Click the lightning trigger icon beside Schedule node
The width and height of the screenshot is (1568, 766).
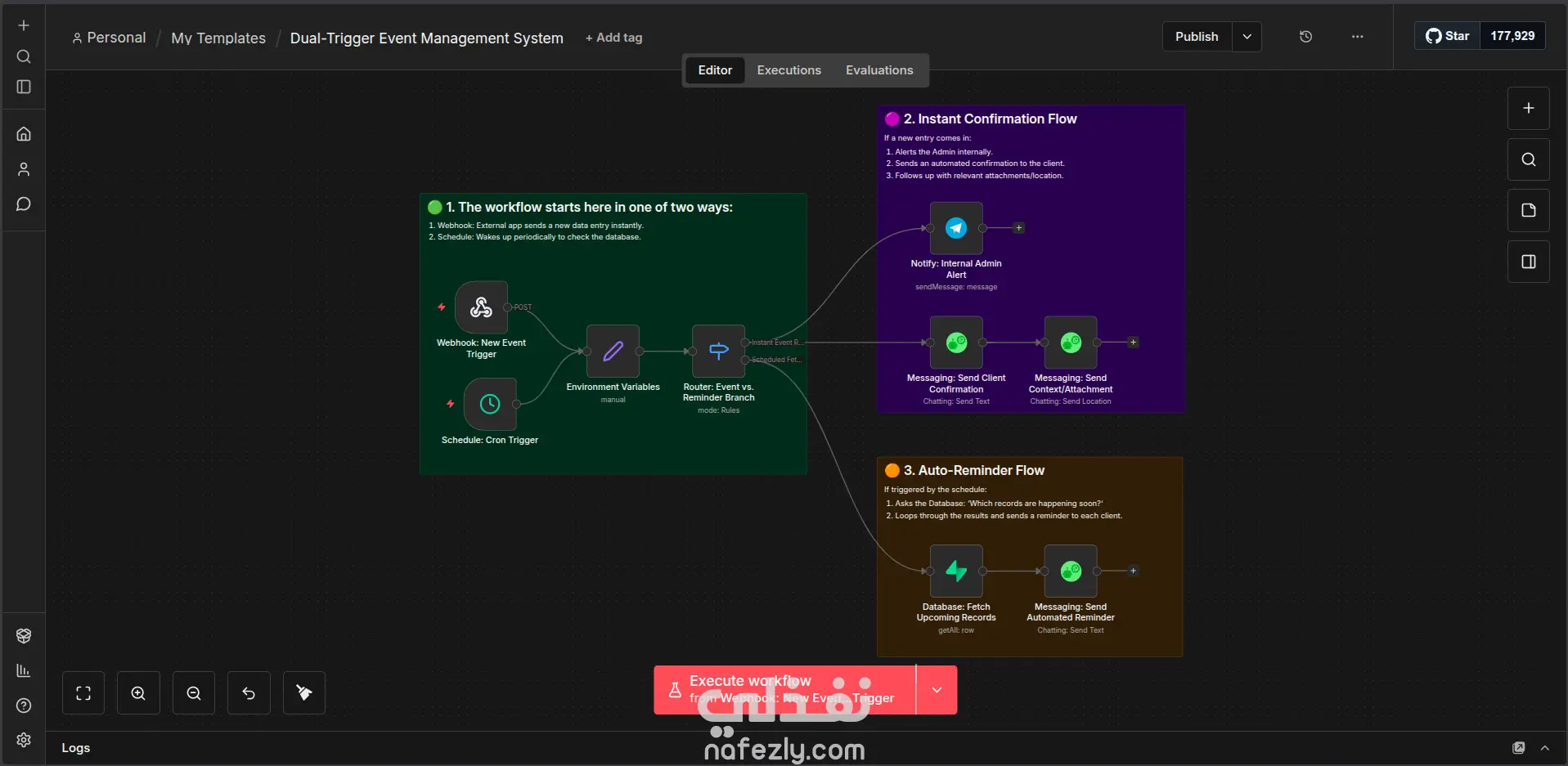click(450, 404)
